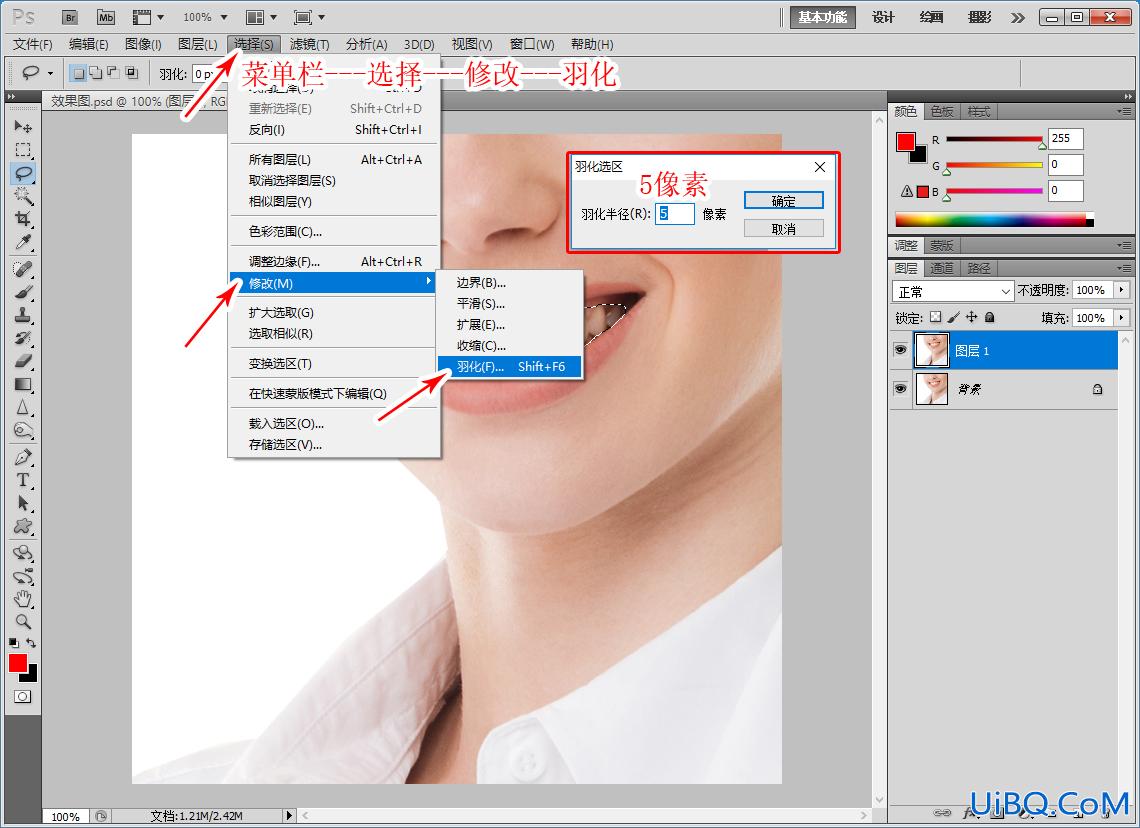Select the Pen tool
The width and height of the screenshot is (1140, 828).
[23, 457]
